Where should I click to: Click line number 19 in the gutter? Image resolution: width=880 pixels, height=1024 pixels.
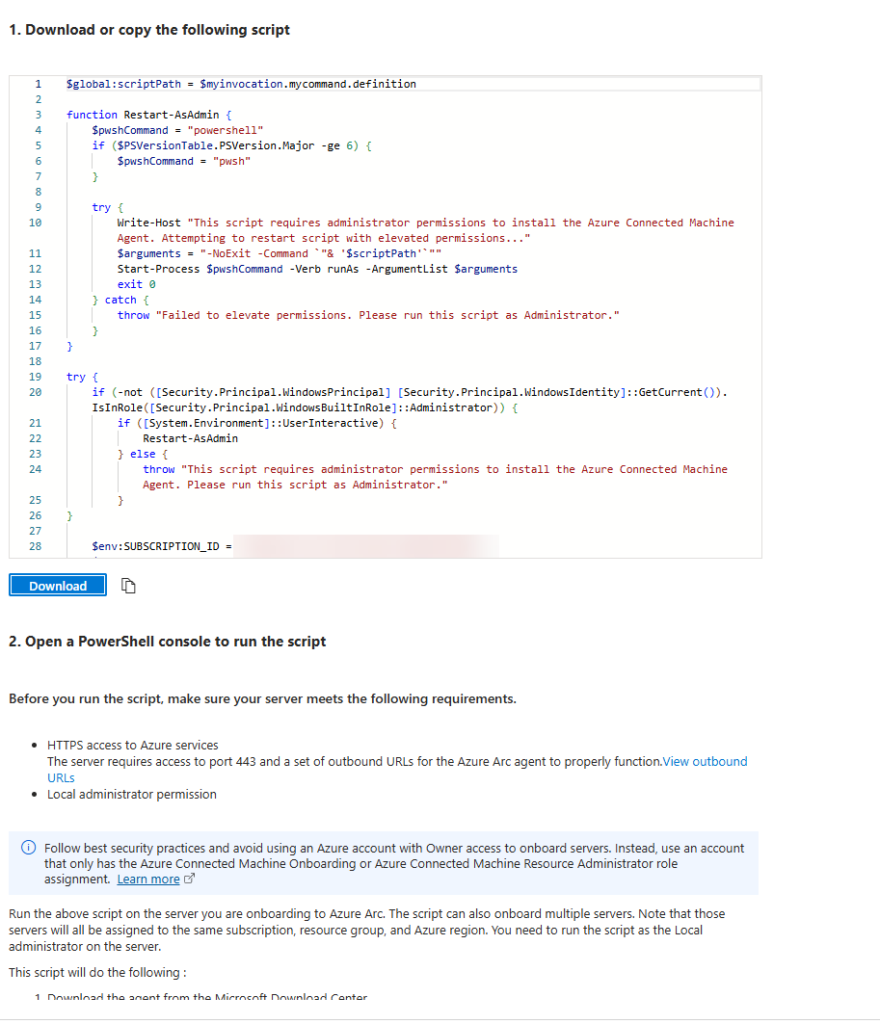pos(35,377)
